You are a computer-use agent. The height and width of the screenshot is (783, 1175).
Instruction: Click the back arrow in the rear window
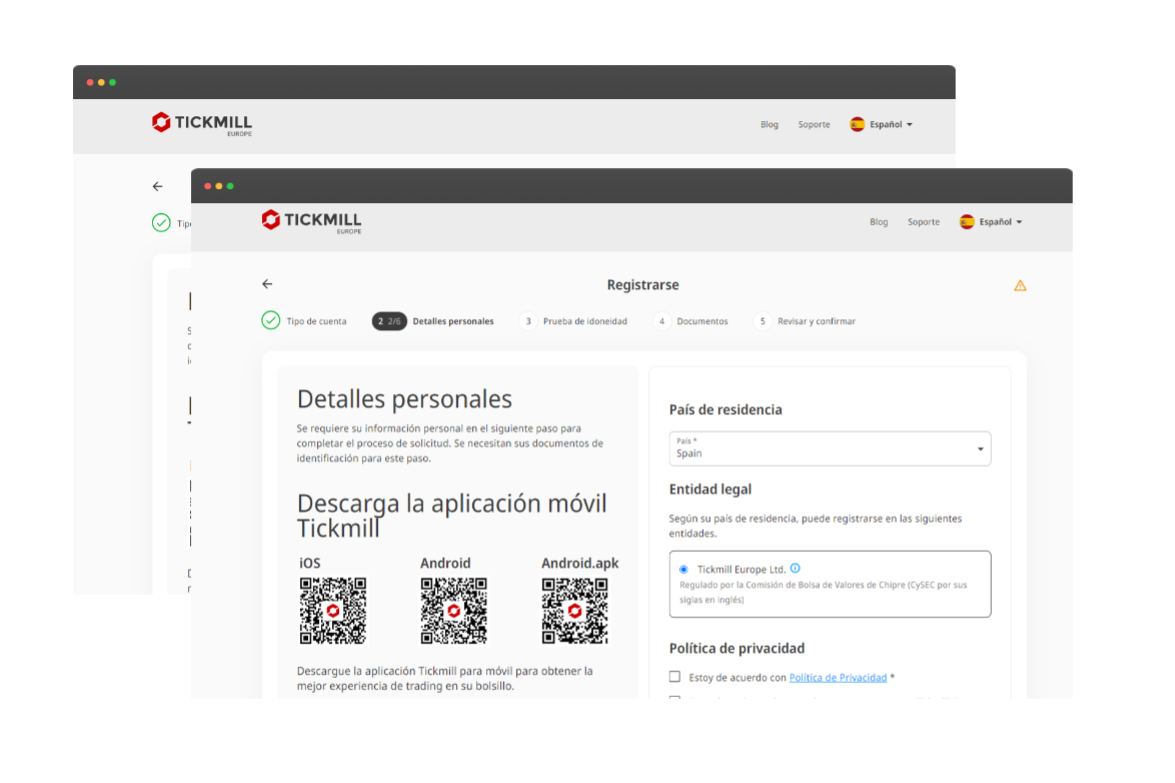[x=157, y=187]
